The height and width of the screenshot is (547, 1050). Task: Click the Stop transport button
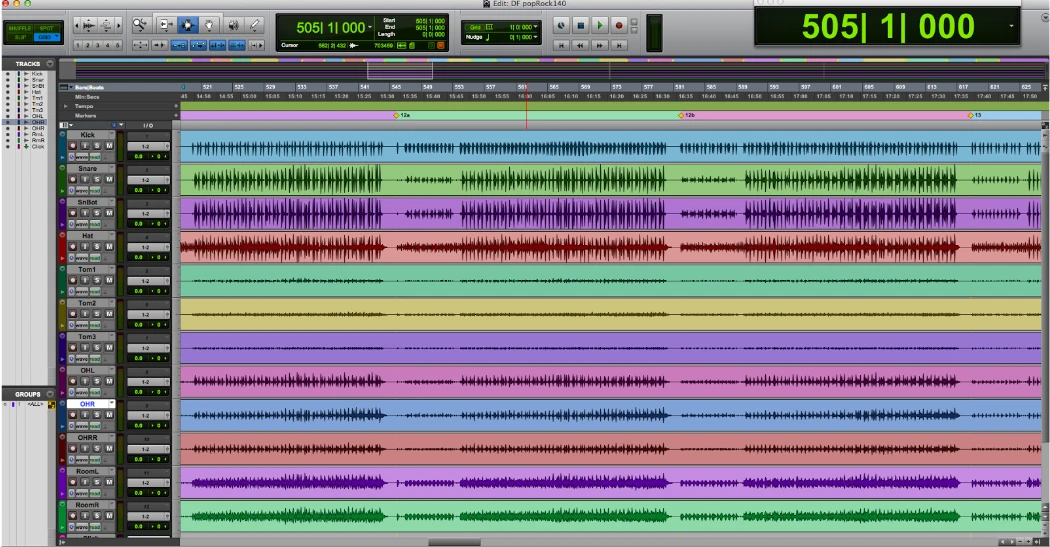[580, 25]
